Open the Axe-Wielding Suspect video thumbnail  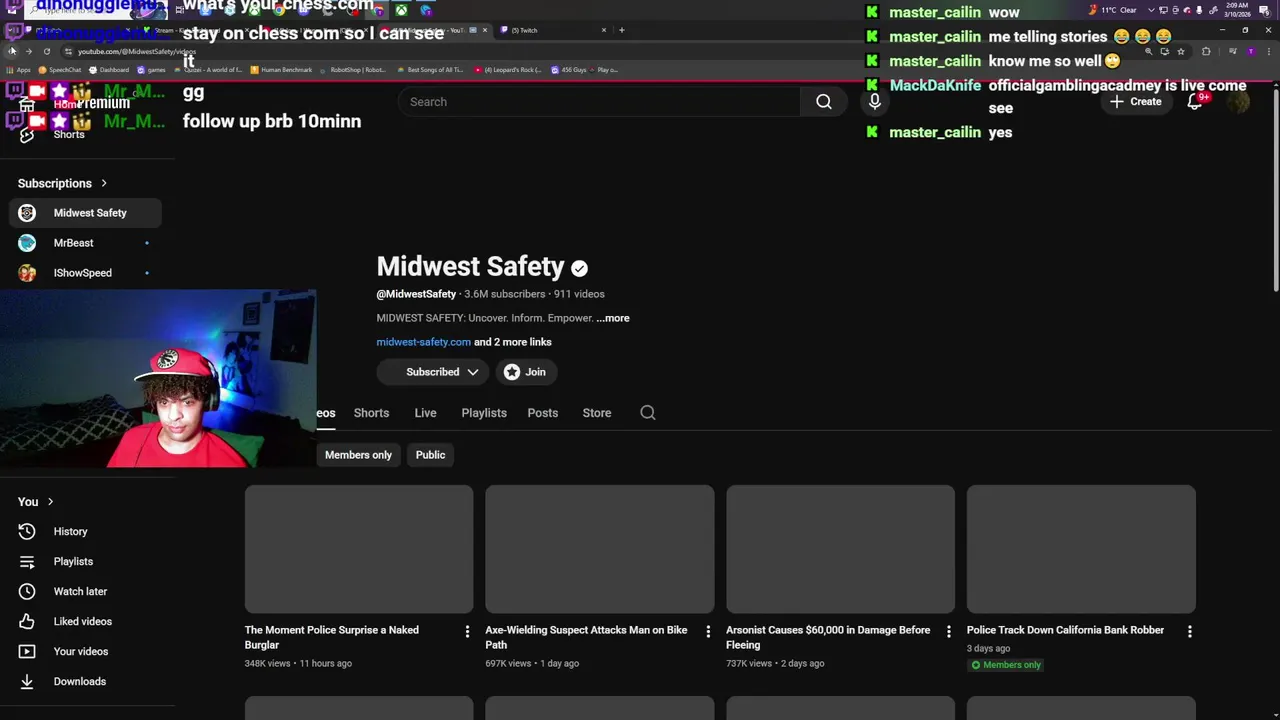coord(600,549)
